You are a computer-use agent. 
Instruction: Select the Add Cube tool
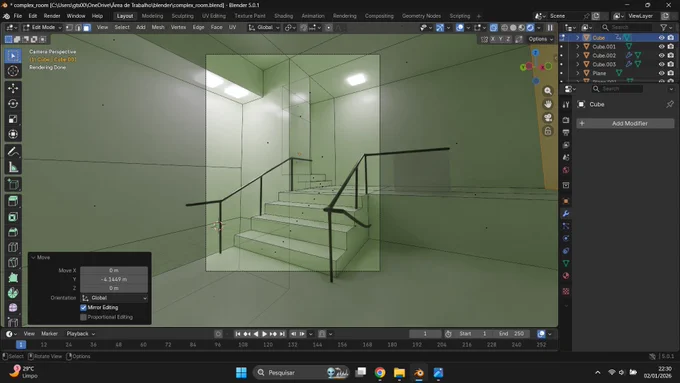[13, 185]
